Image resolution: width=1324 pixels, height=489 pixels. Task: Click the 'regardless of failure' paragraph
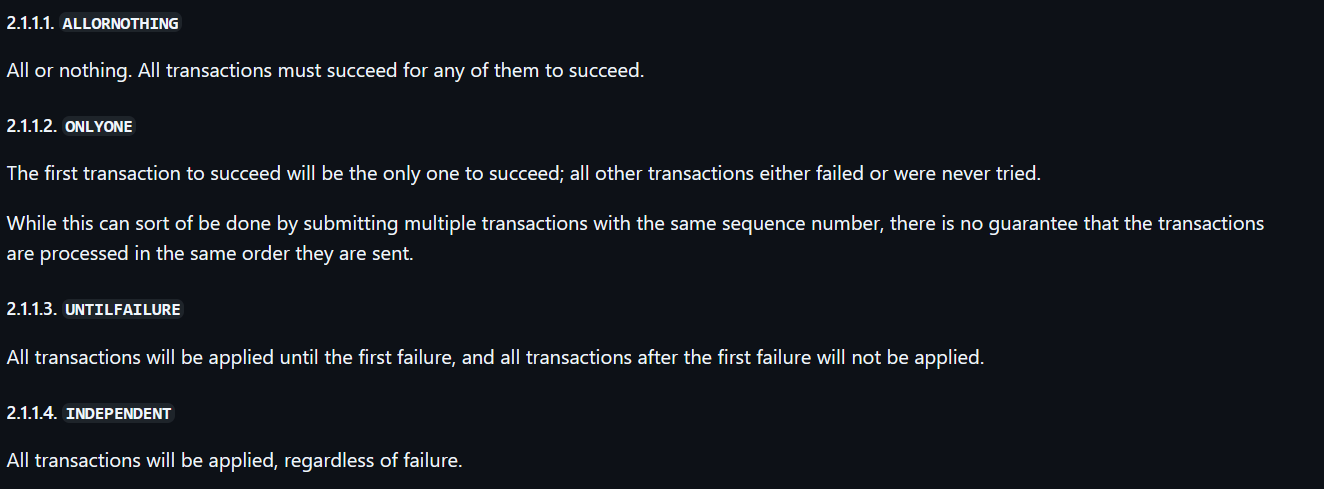235,461
